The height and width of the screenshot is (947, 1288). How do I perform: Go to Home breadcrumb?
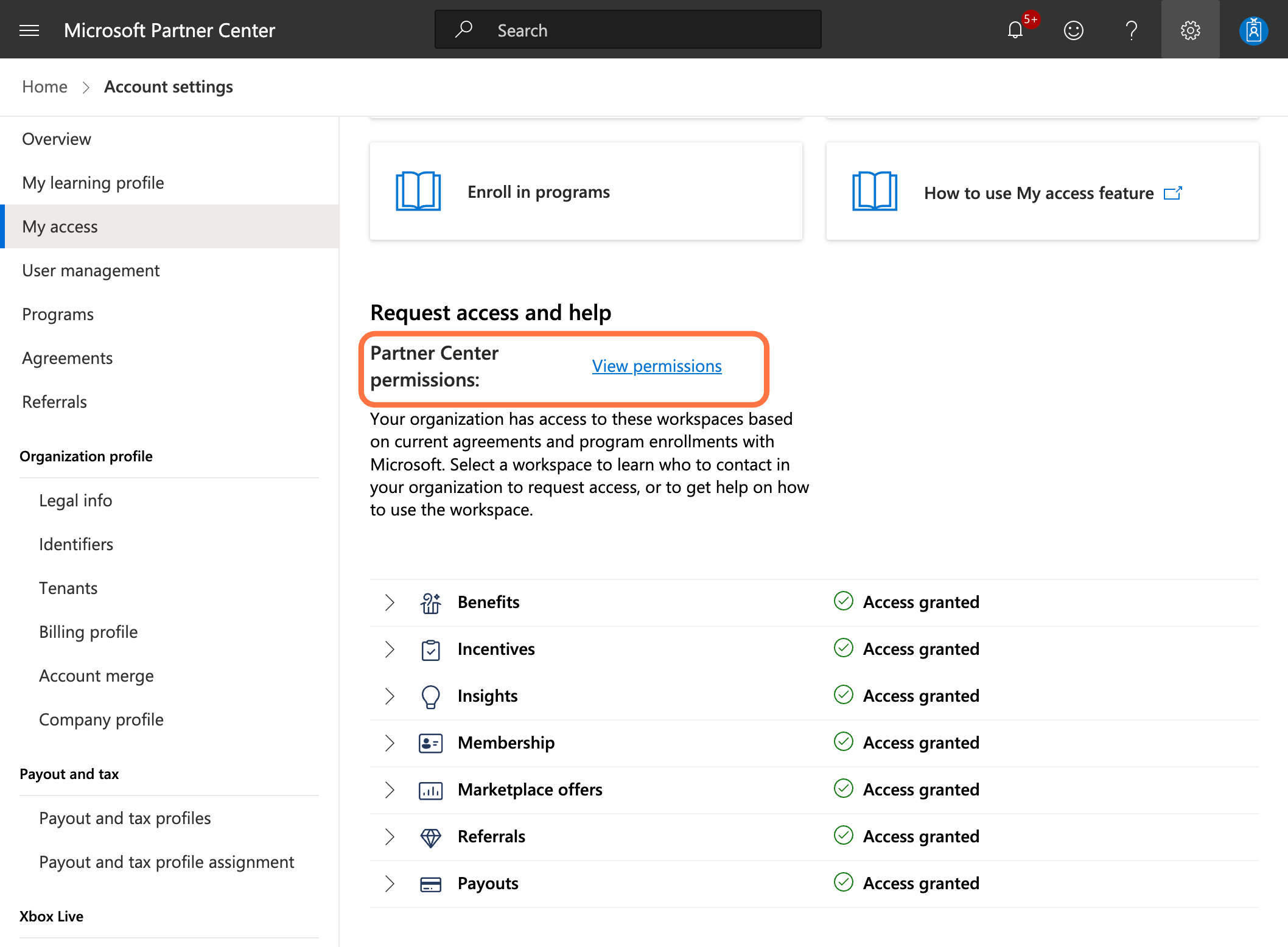pyautogui.click(x=44, y=86)
